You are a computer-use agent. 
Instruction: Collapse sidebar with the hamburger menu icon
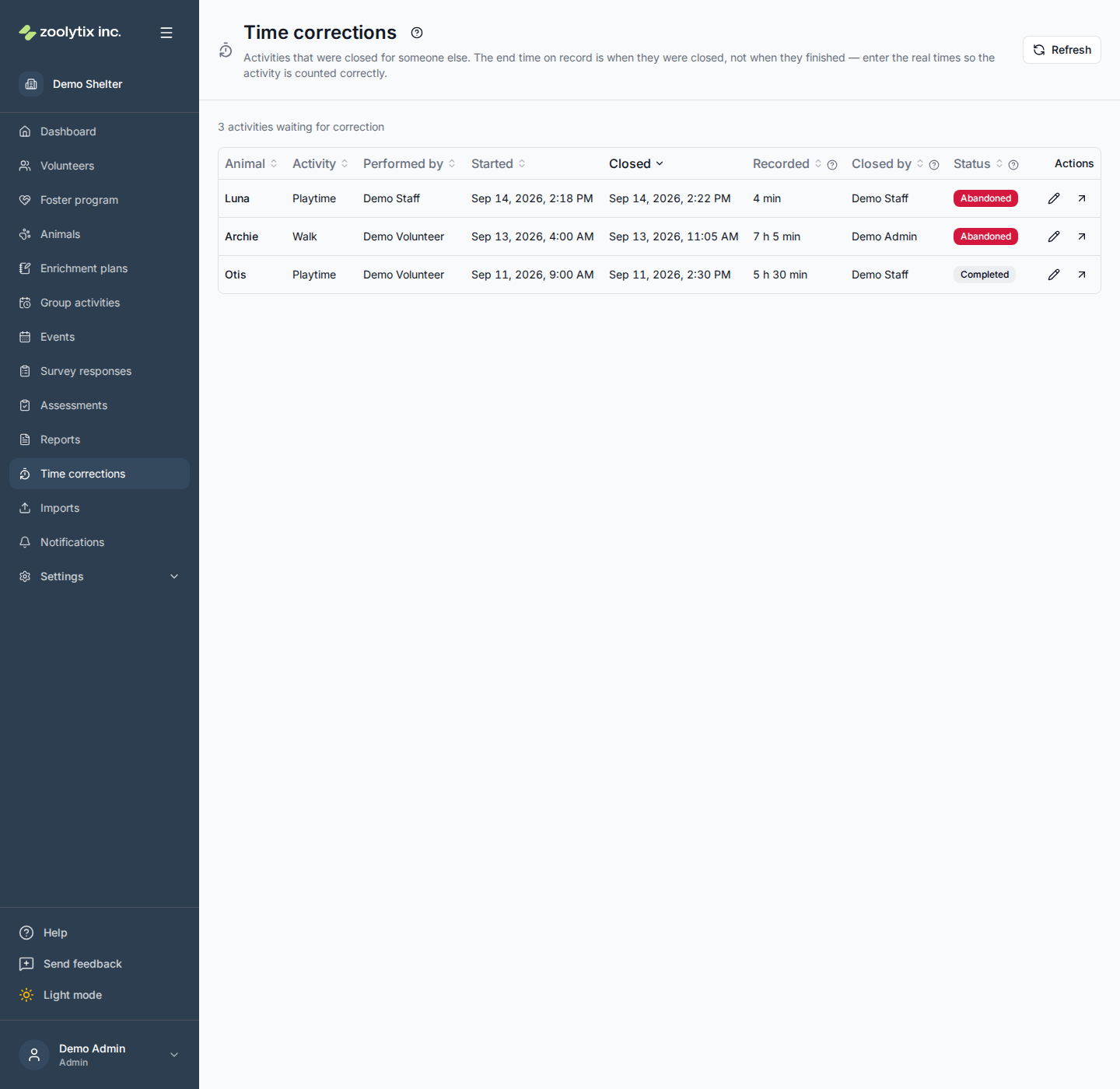pyautogui.click(x=166, y=33)
